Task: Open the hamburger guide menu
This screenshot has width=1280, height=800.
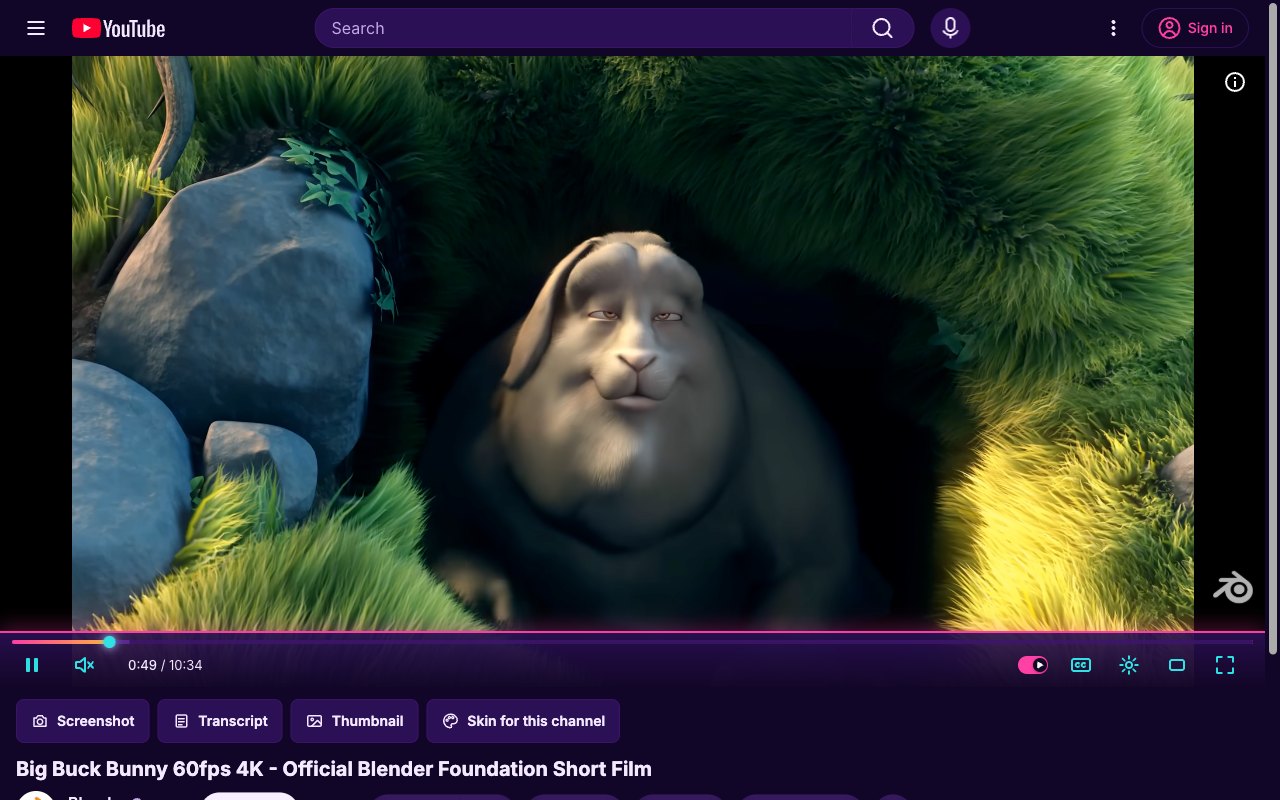Action: pyautogui.click(x=36, y=28)
